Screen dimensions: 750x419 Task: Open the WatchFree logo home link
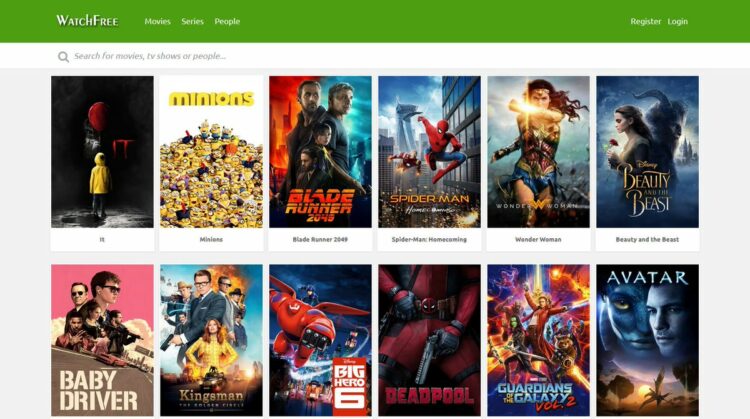[x=87, y=21]
